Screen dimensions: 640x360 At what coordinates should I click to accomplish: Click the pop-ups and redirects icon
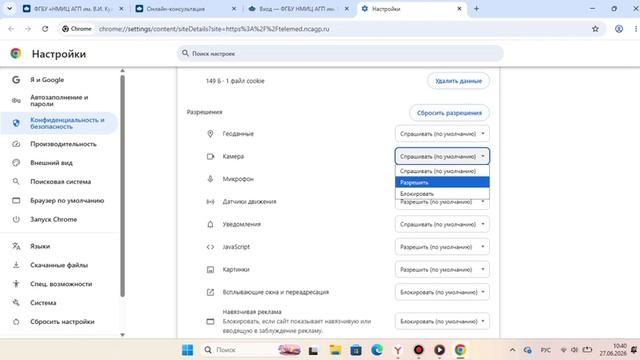210,292
